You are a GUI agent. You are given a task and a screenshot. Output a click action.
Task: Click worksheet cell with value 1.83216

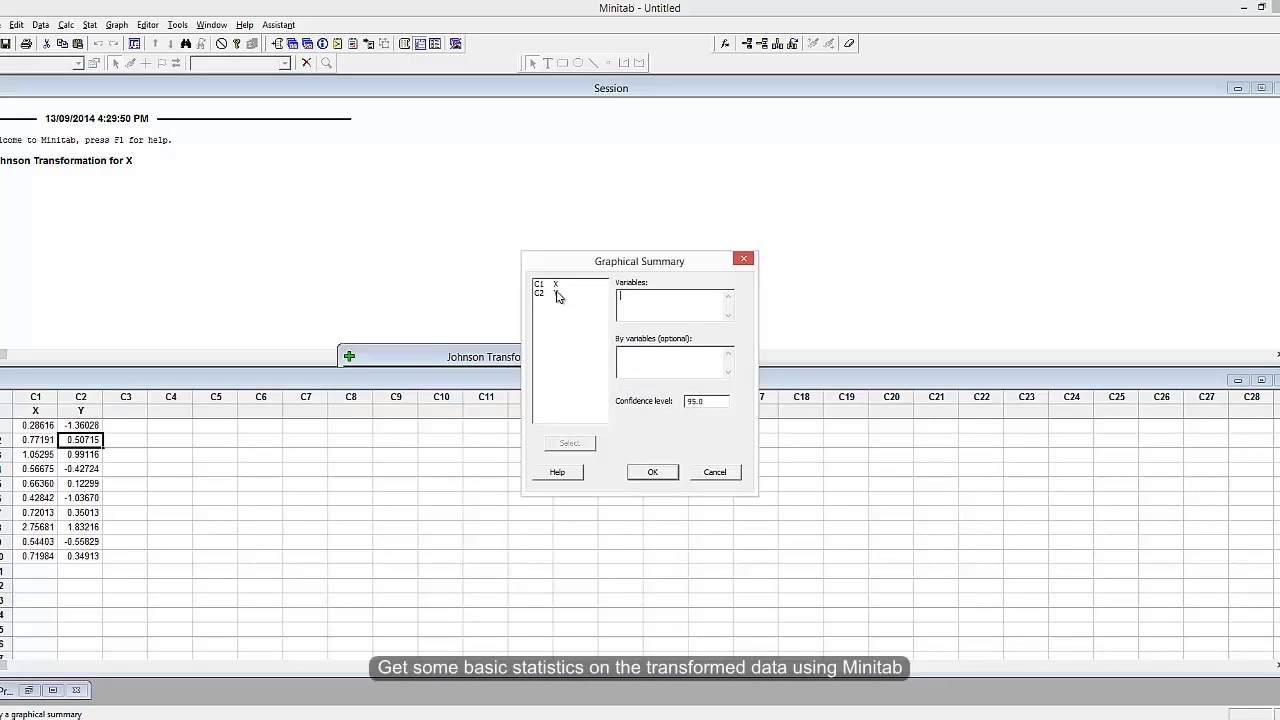(x=81, y=527)
